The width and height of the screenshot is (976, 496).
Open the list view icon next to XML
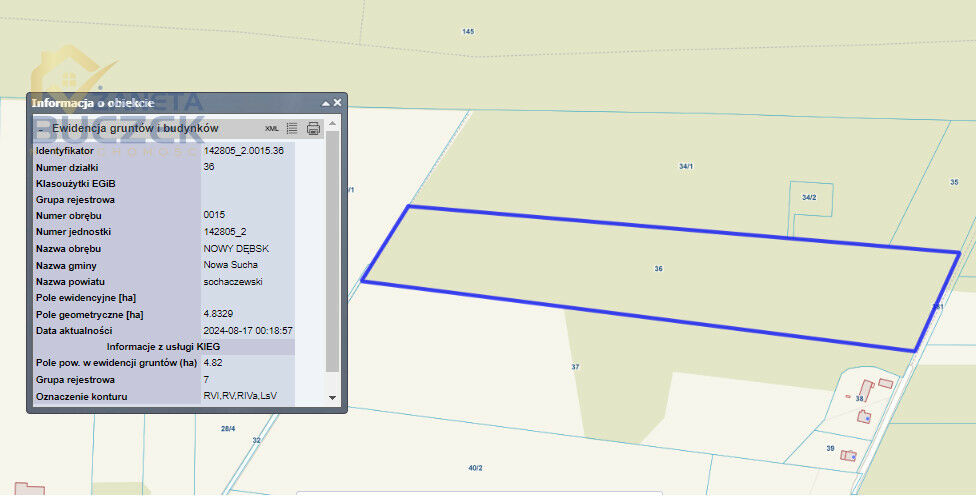[x=292, y=129]
